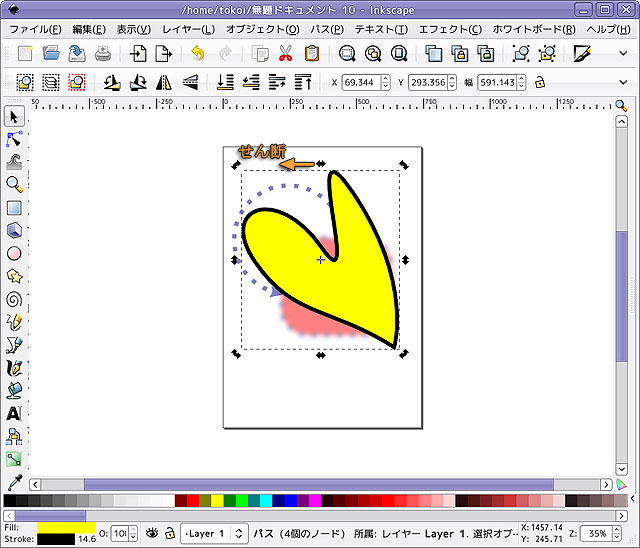
Task: Click the Undo arrow icon
Action: click(x=197, y=53)
